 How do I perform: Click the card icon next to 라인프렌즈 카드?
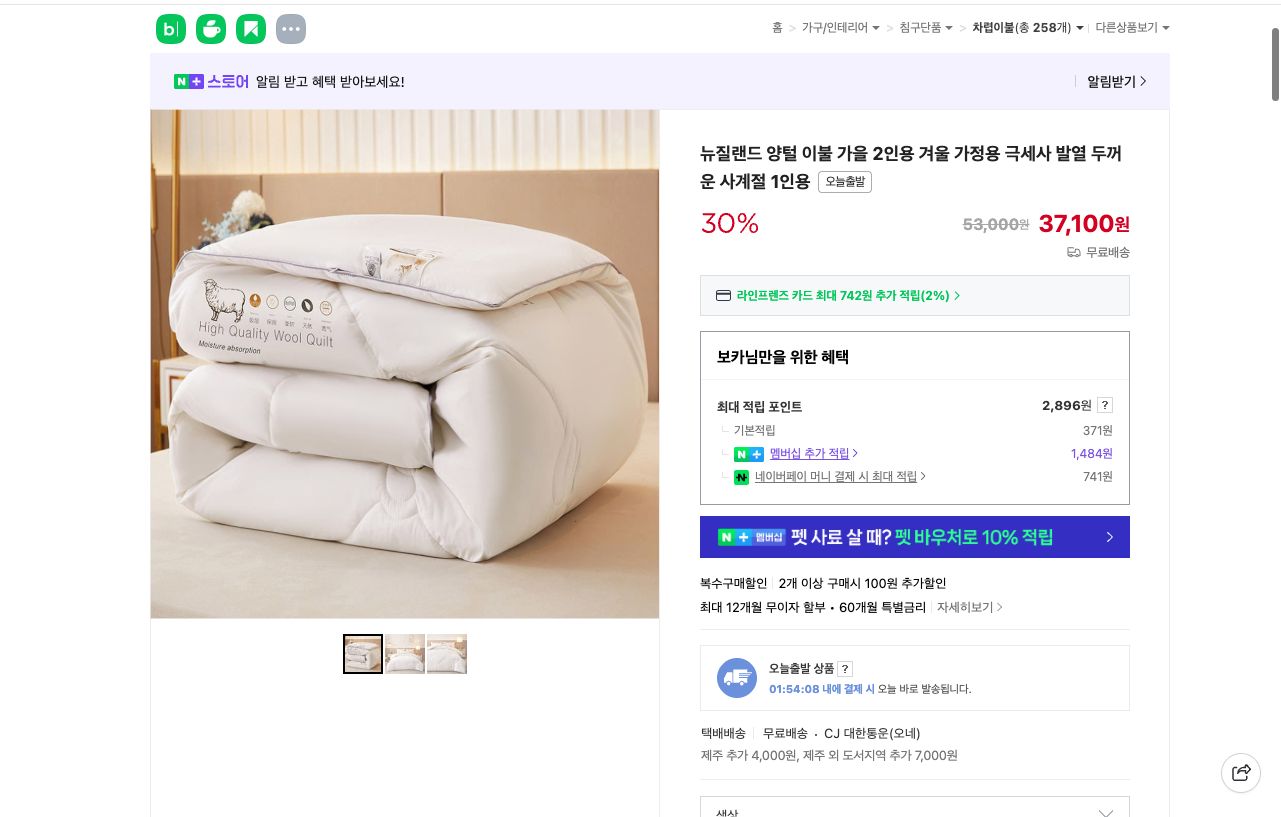click(x=723, y=295)
